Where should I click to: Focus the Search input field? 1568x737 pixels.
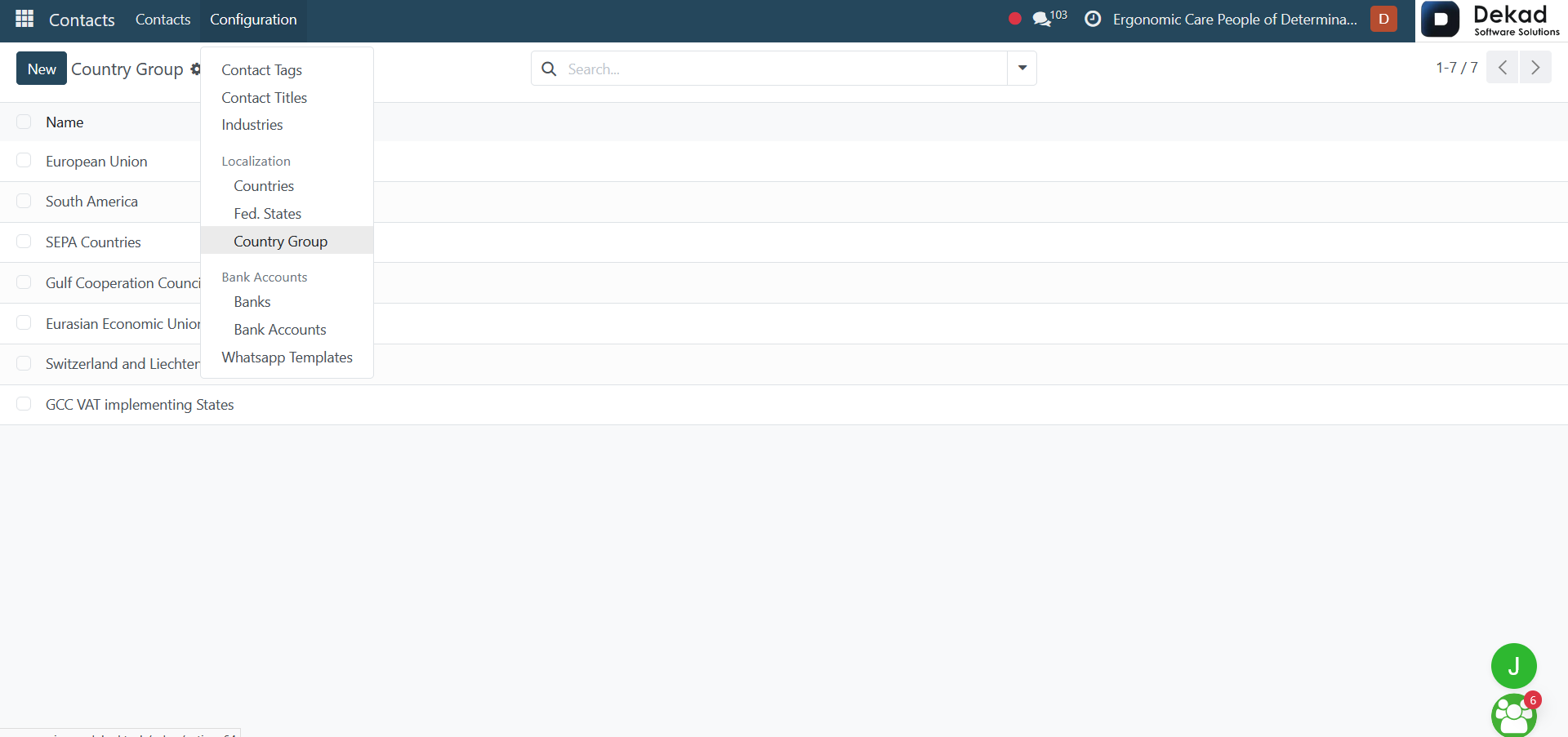pyautogui.click(x=784, y=69)
